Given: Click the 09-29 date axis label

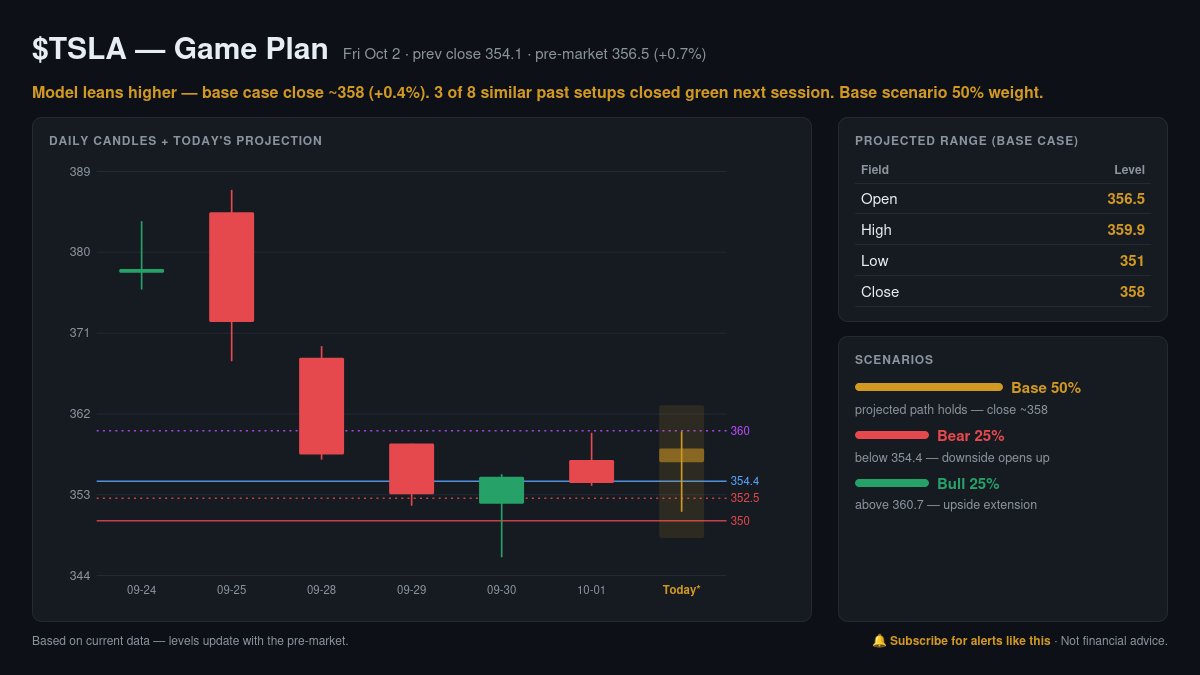Looking at the screenshot, I should pyautogui.click(x=411, y=590).
